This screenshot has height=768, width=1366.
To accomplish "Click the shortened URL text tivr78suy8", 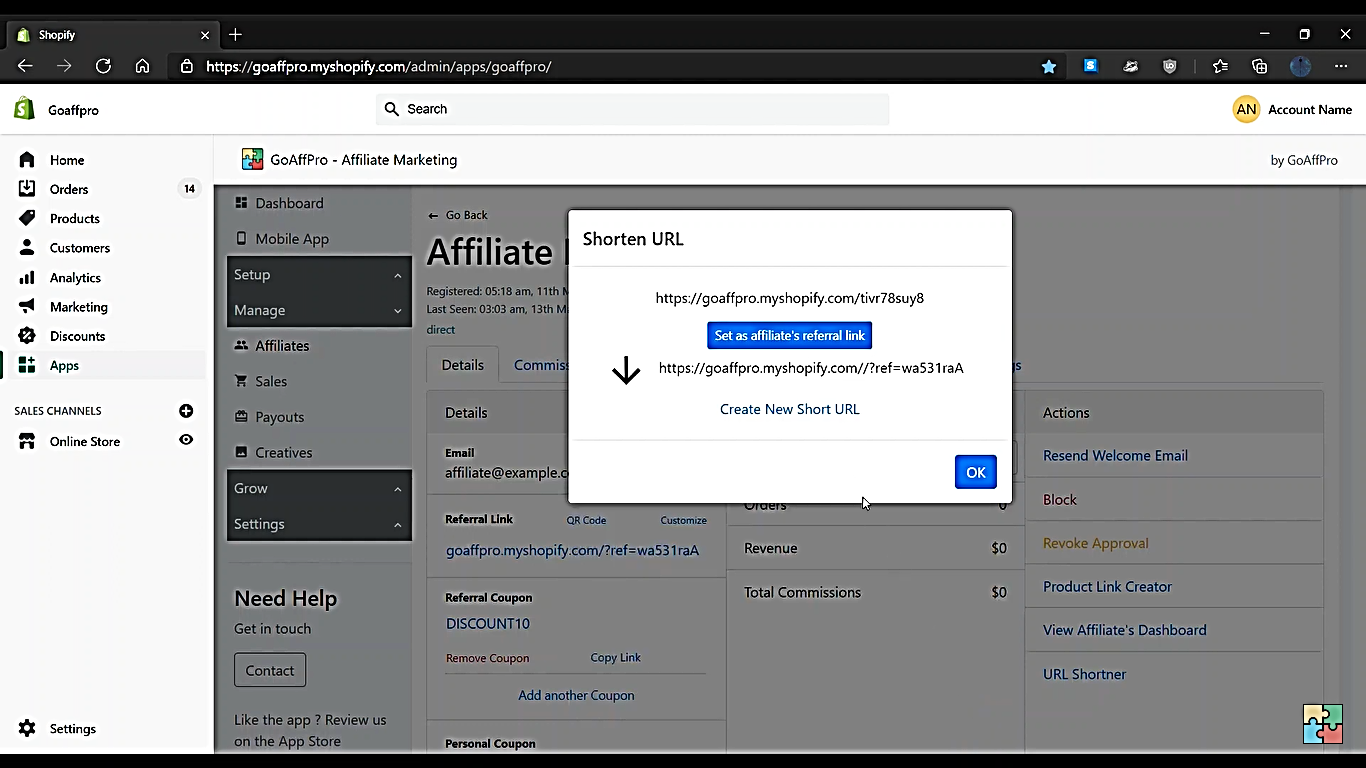I will coord(790,298).
